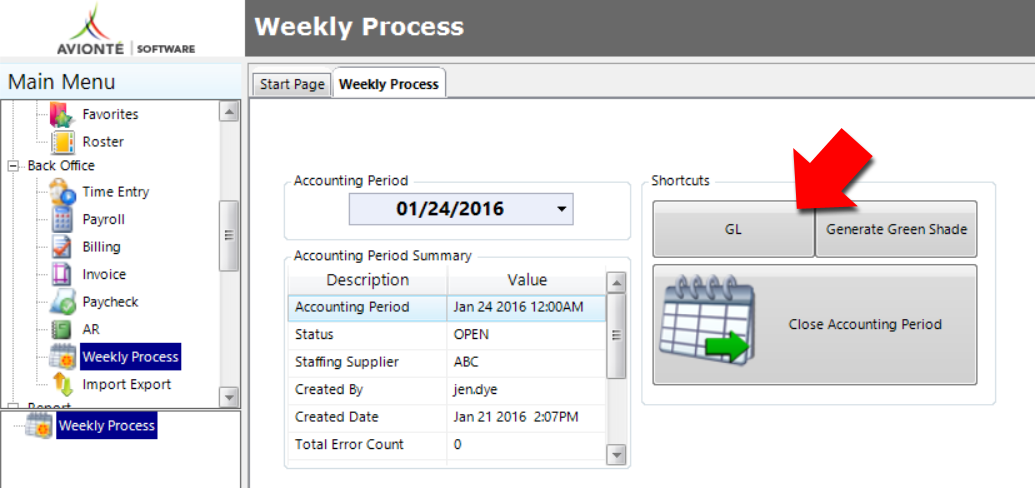Screen dimensions: 1035x488
Task: Select the Invoice icon
Action: click(x=62, y=274)
